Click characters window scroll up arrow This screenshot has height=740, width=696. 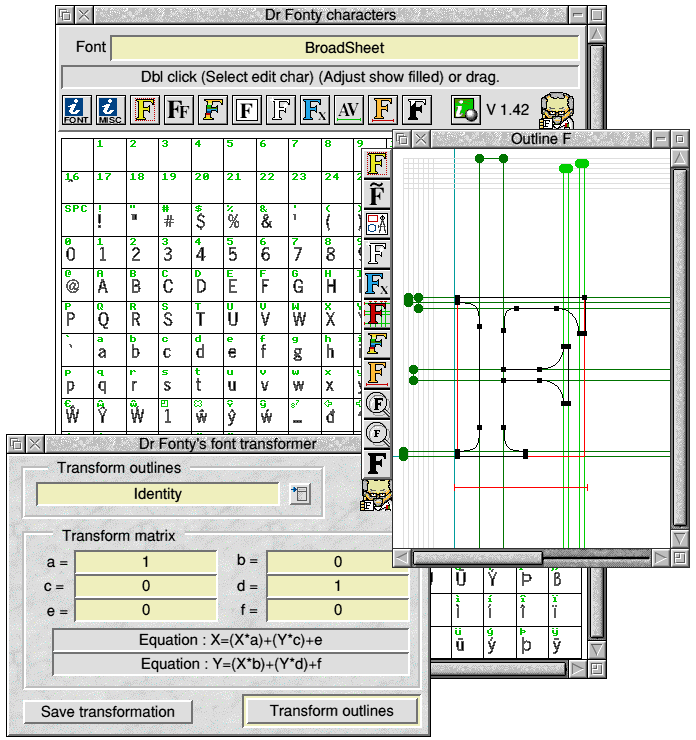[597, 34]
